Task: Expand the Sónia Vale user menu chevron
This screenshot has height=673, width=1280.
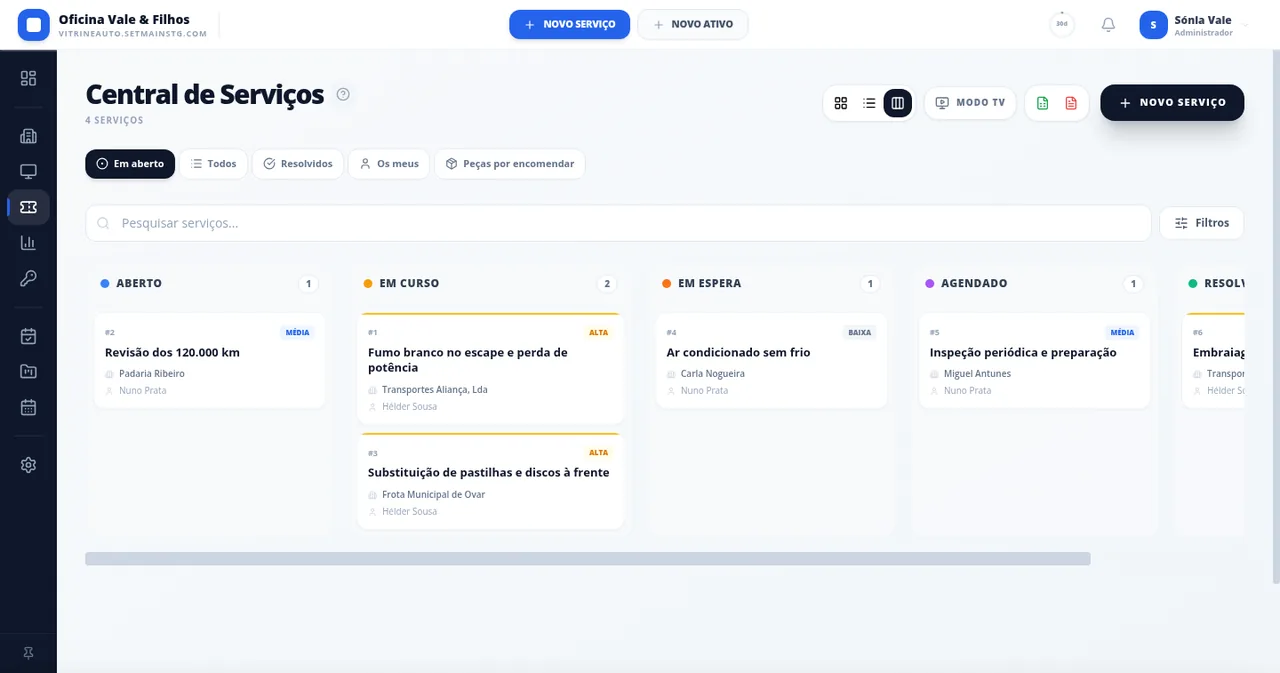Action: pyautogui.click(x=1245, y=25)
